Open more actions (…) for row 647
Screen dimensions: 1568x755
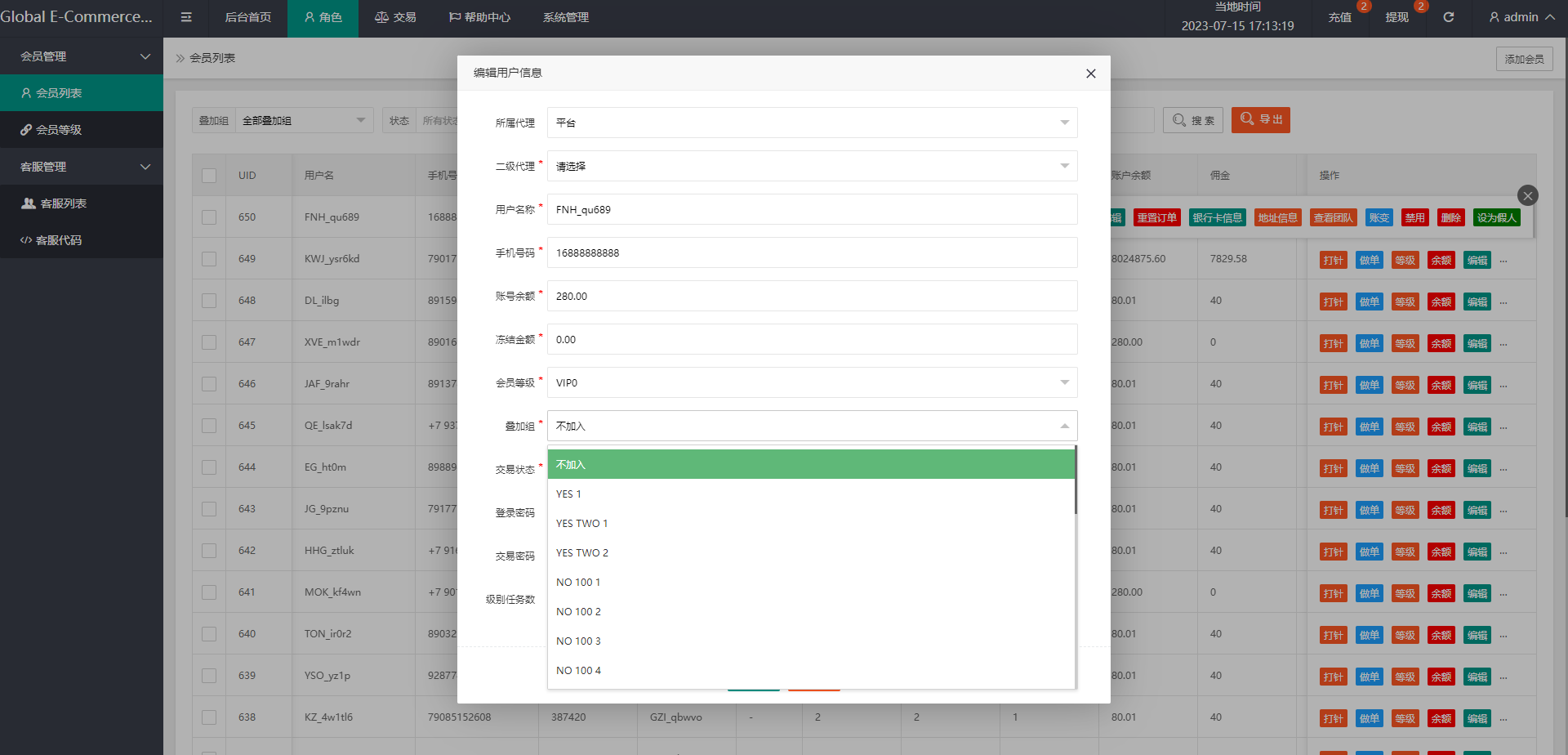[x=1503, y=344]
